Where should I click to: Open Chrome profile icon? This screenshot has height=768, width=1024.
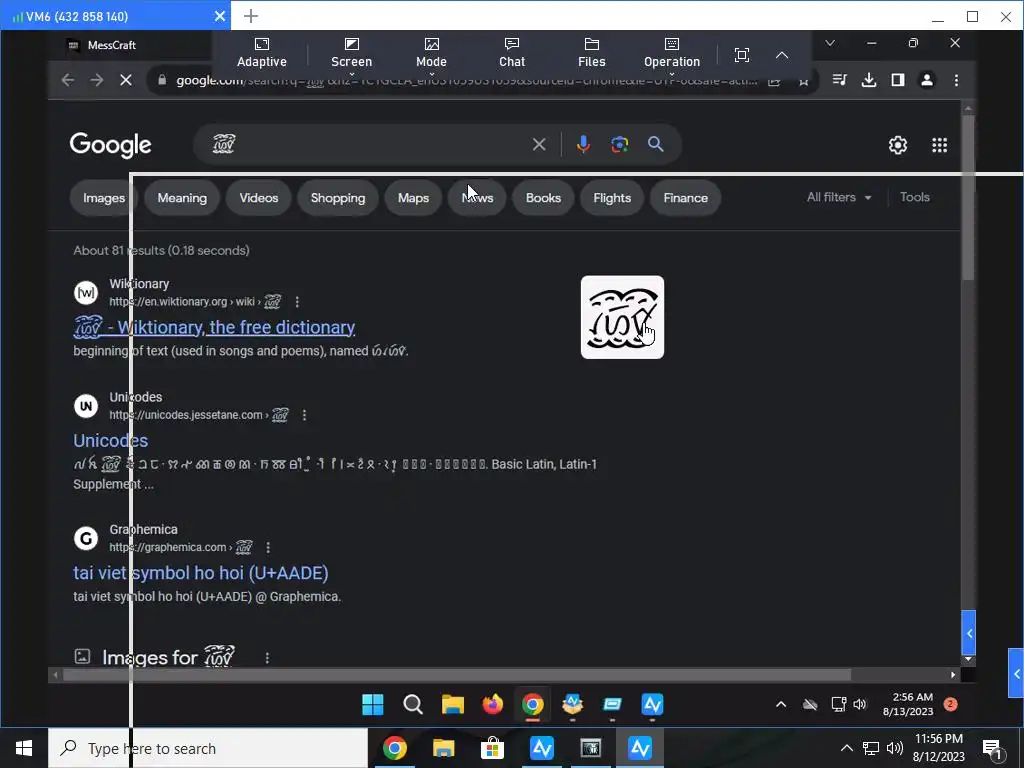click(x=927, y=80)
